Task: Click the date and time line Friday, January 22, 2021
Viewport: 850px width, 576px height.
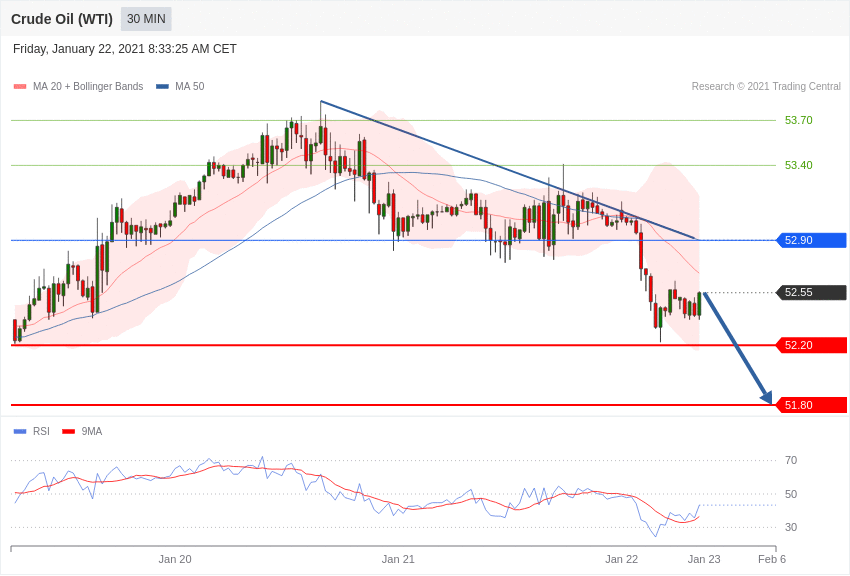Action: [x=125, y=49]
